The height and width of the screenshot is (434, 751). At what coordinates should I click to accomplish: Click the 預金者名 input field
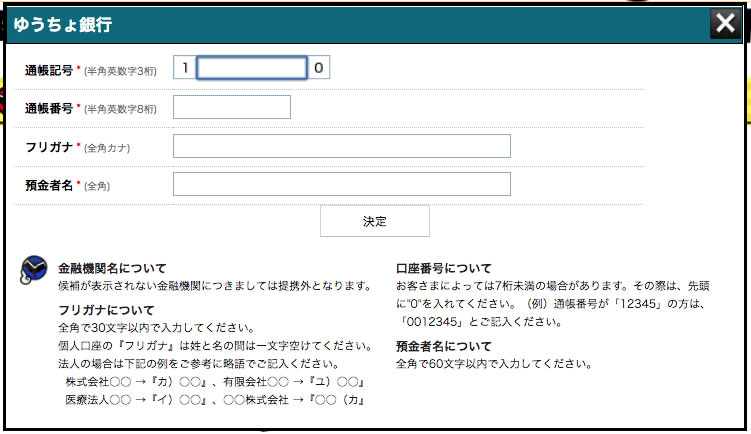pyautogui.click(x=341, y=184)
